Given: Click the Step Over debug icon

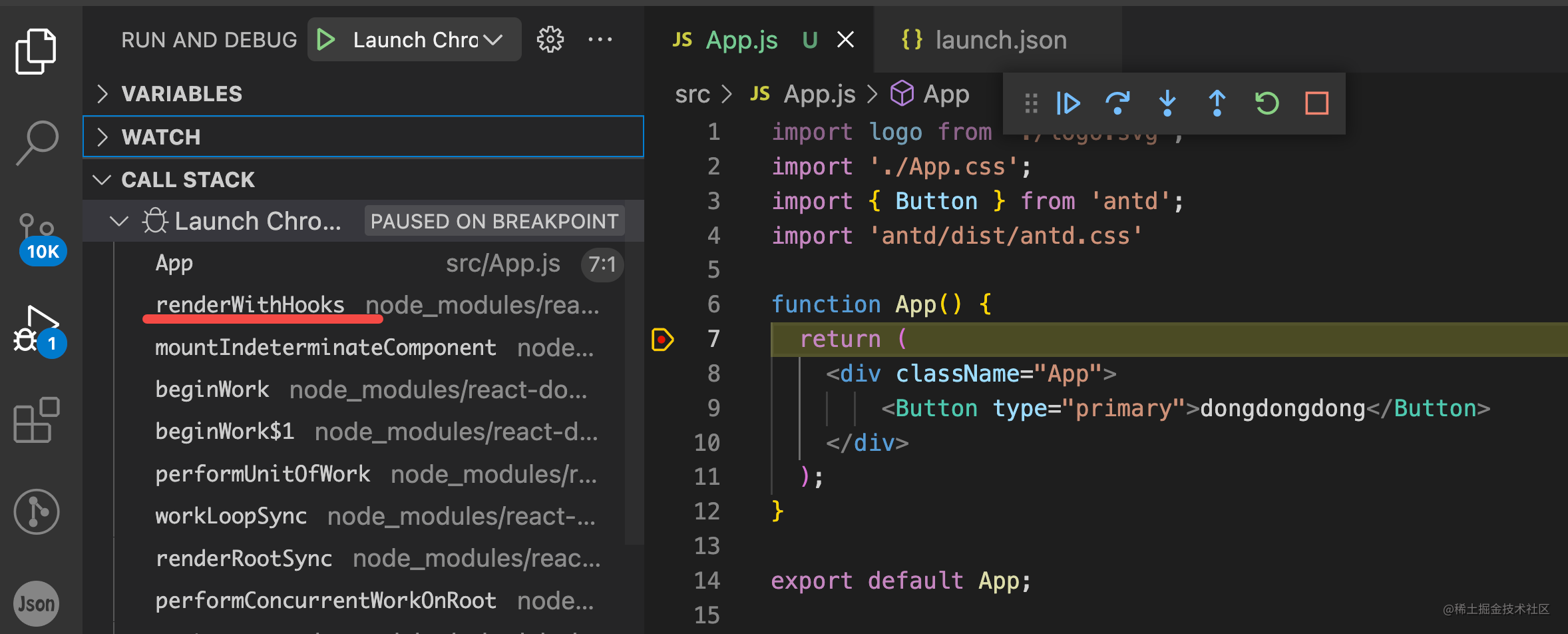Looking at the screenshot, I should (x=1117, y=103).
